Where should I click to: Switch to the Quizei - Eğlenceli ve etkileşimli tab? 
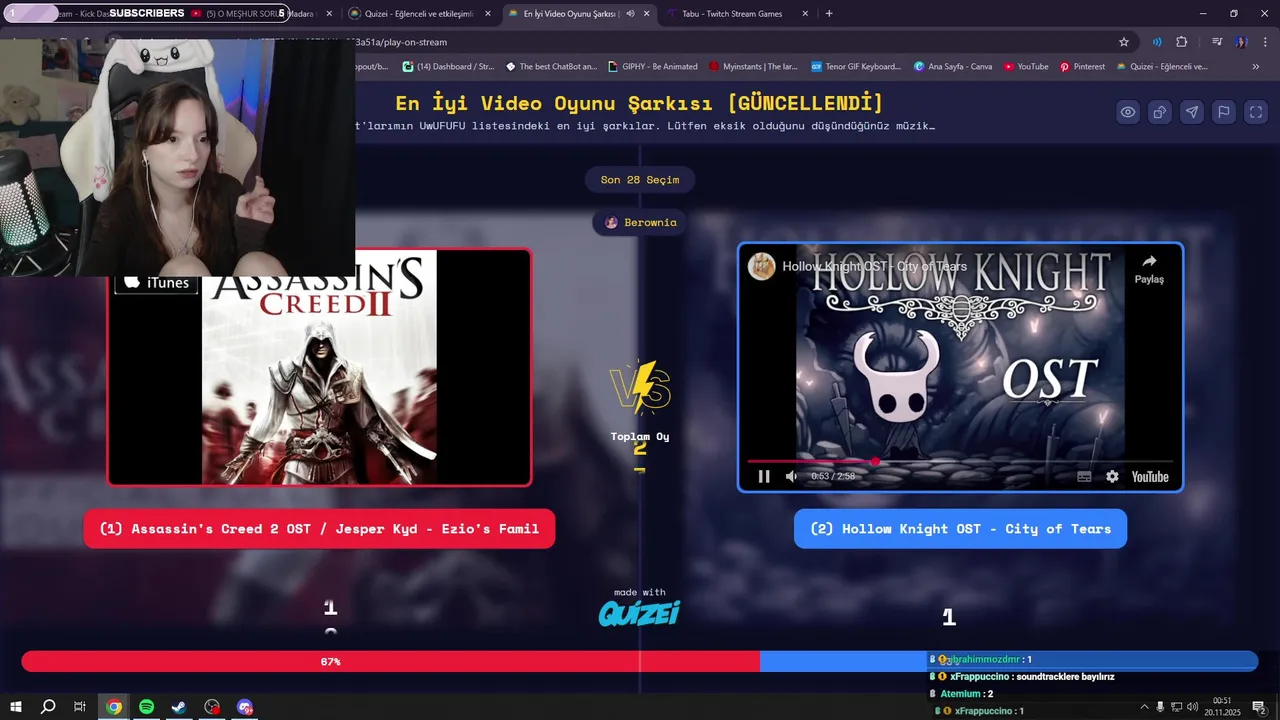(419, 14)
